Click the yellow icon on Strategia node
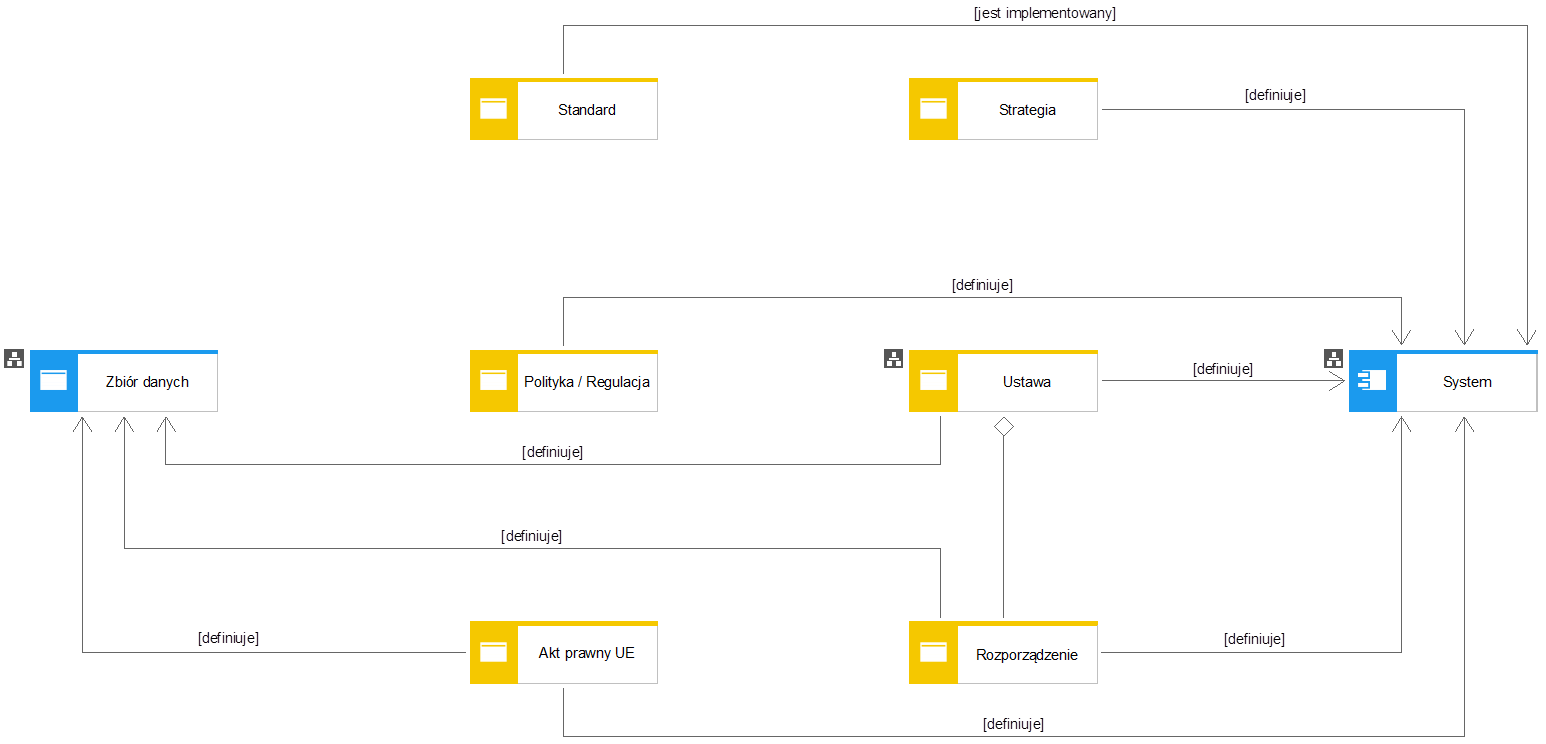Screen dimensions: 1546x744 [x=933, y=109]
